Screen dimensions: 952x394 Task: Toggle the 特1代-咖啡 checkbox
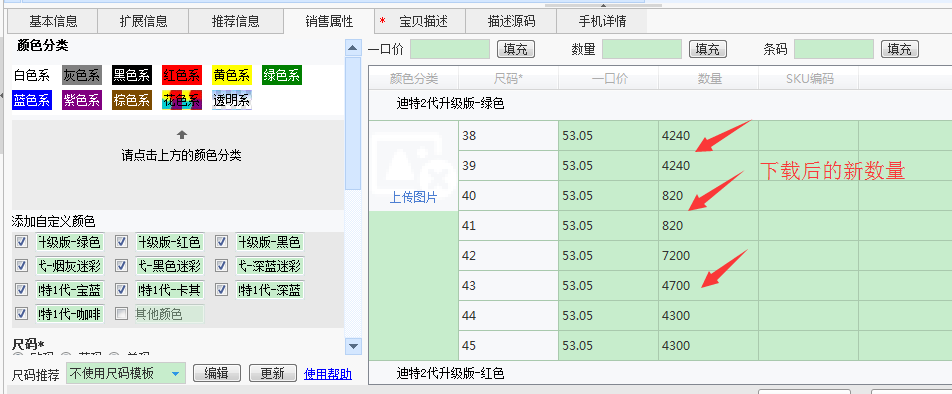coord(22,314)
